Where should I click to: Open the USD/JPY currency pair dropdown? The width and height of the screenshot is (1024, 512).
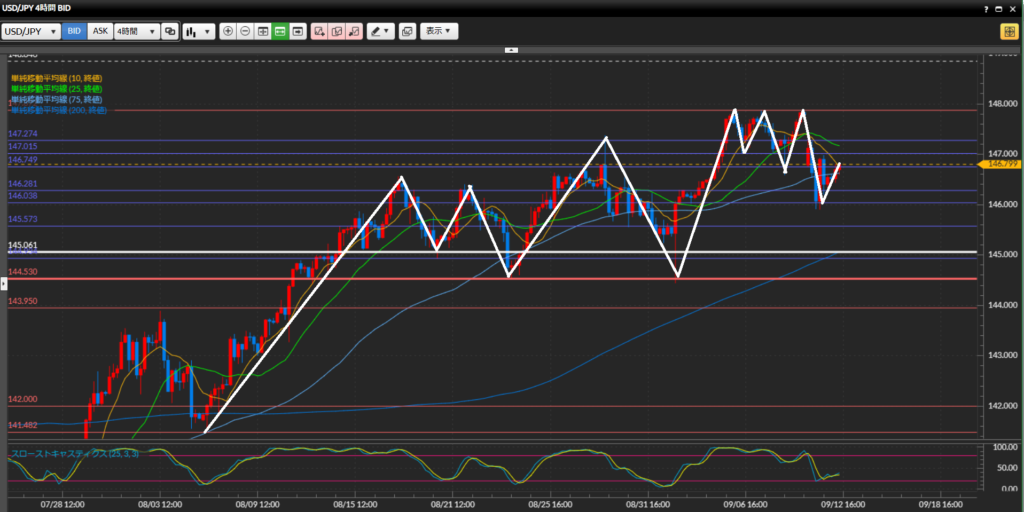click(31, 31)
